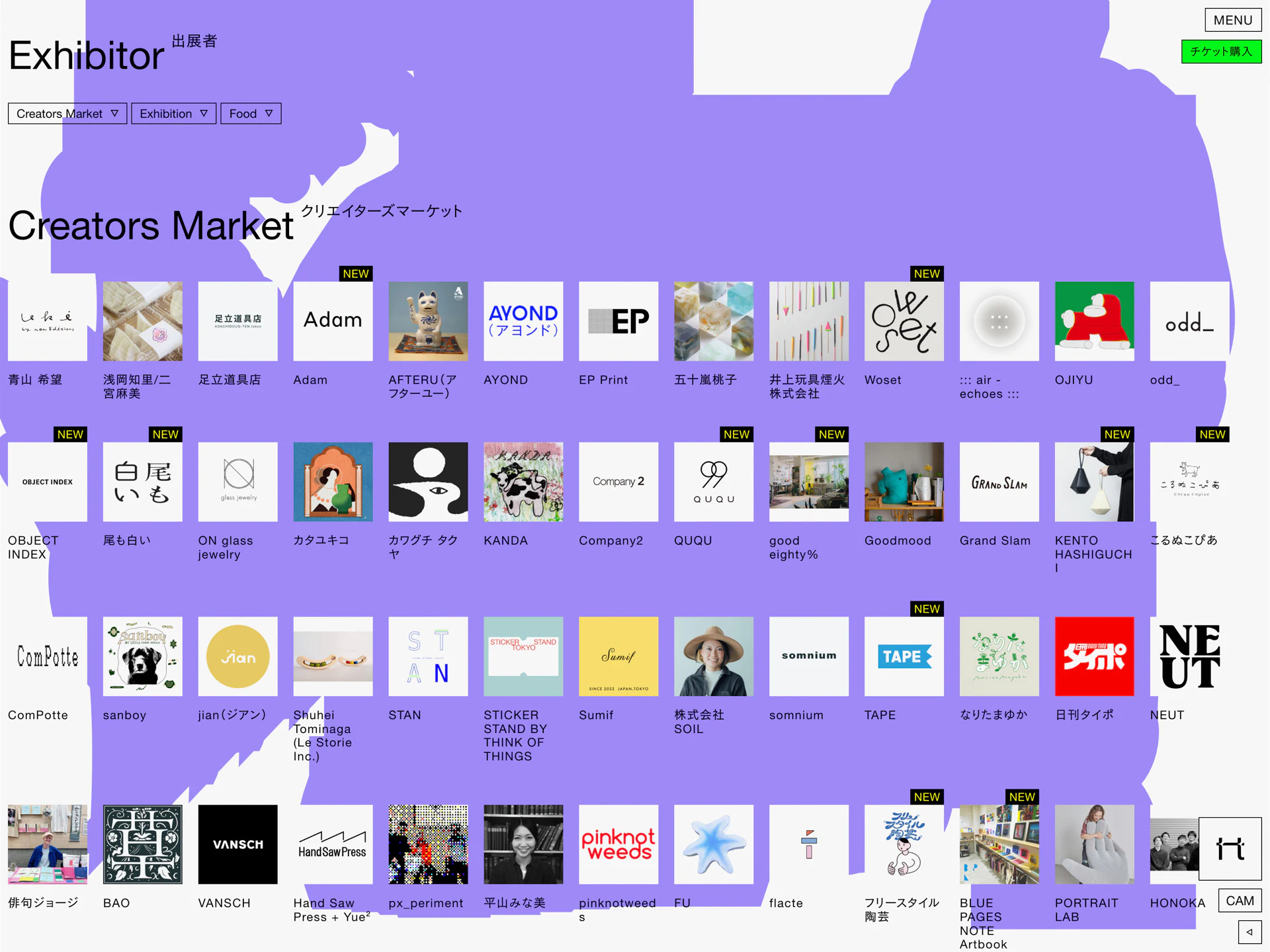The height and width of the screenshot is (952, 1270).
Task: Expand the Exhibition filter dropdown
Action: coord(173,113)
